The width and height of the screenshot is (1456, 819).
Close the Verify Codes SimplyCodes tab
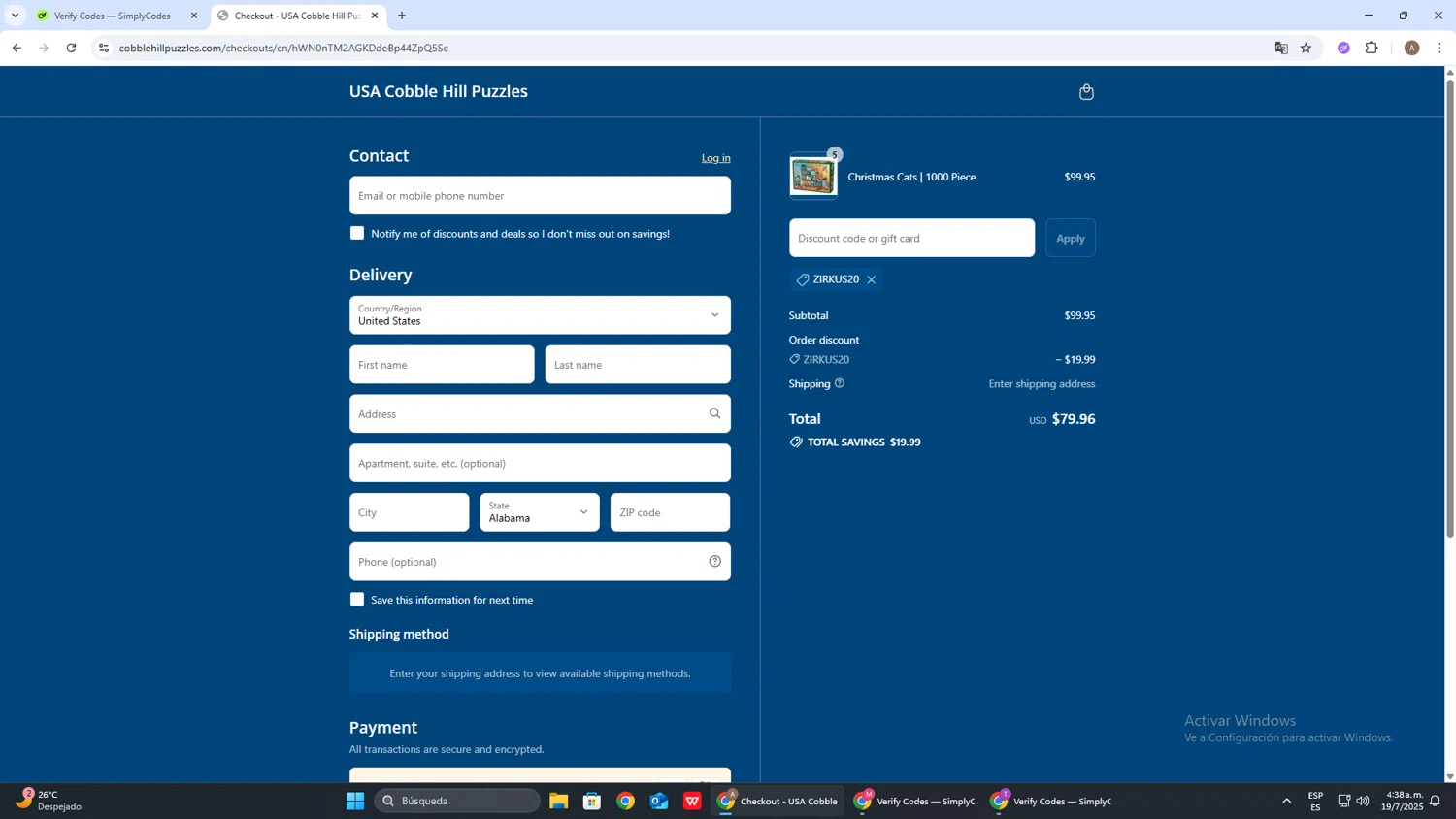(x=193, y=16)
